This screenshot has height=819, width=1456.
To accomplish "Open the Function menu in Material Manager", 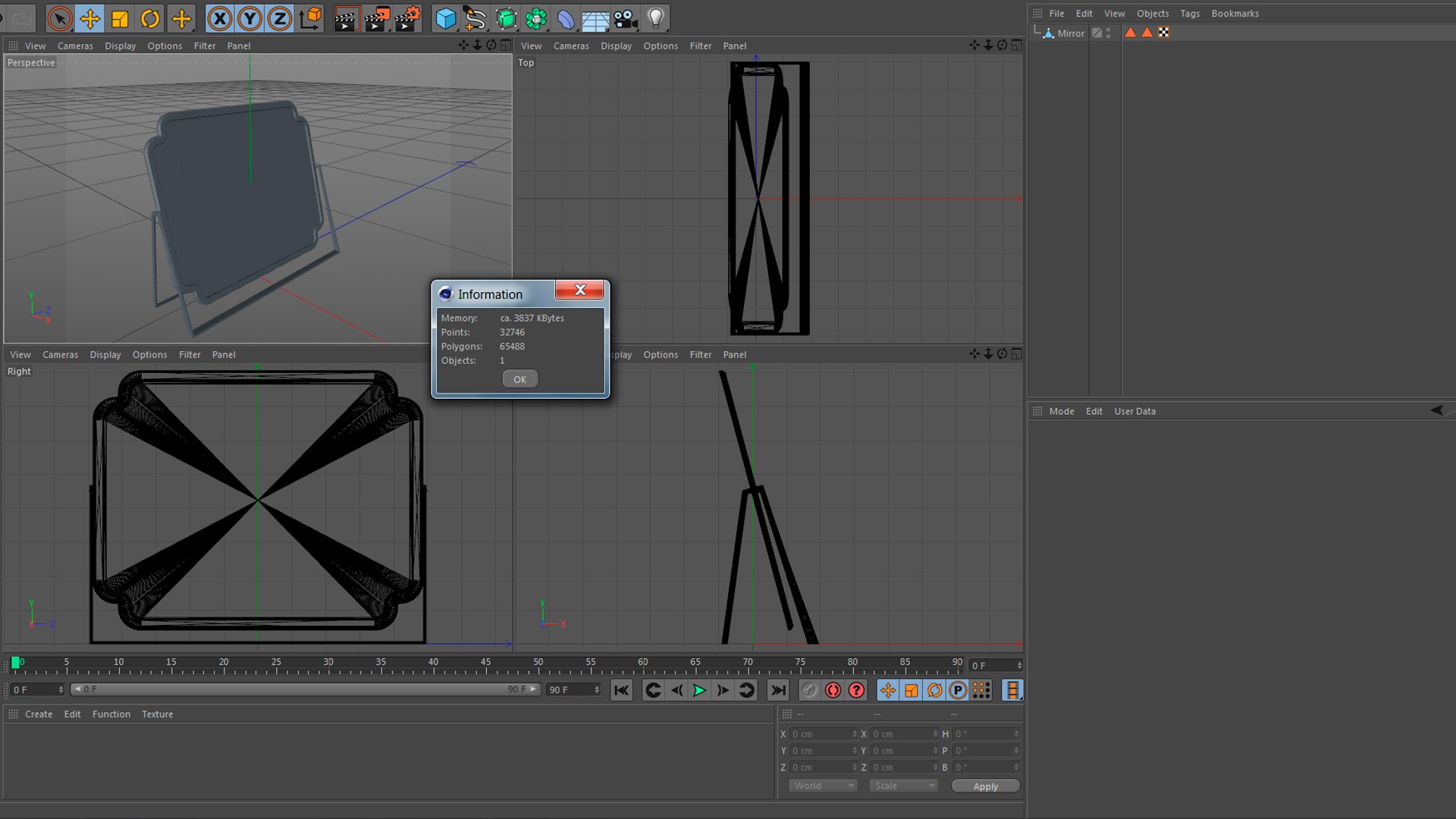I will [111, 714].
